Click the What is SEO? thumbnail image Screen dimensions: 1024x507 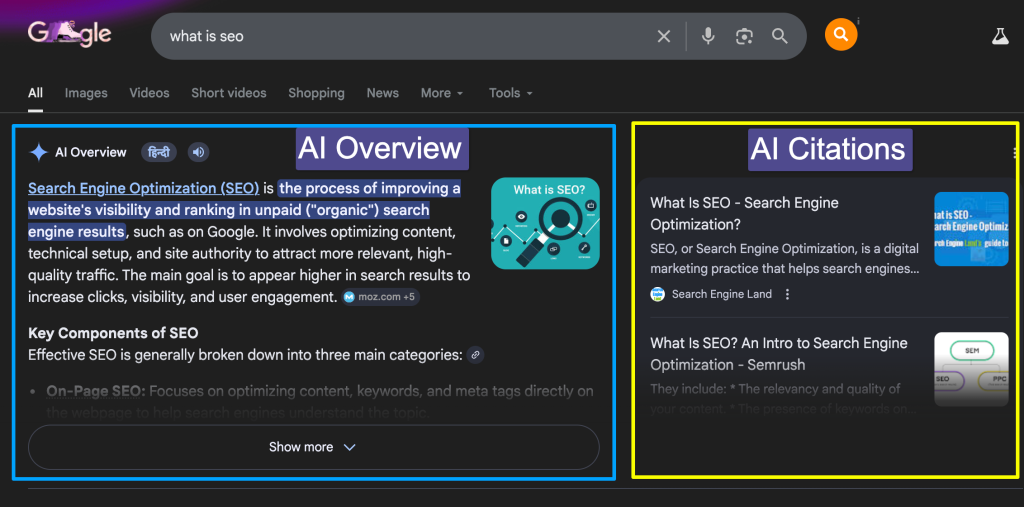545,223
